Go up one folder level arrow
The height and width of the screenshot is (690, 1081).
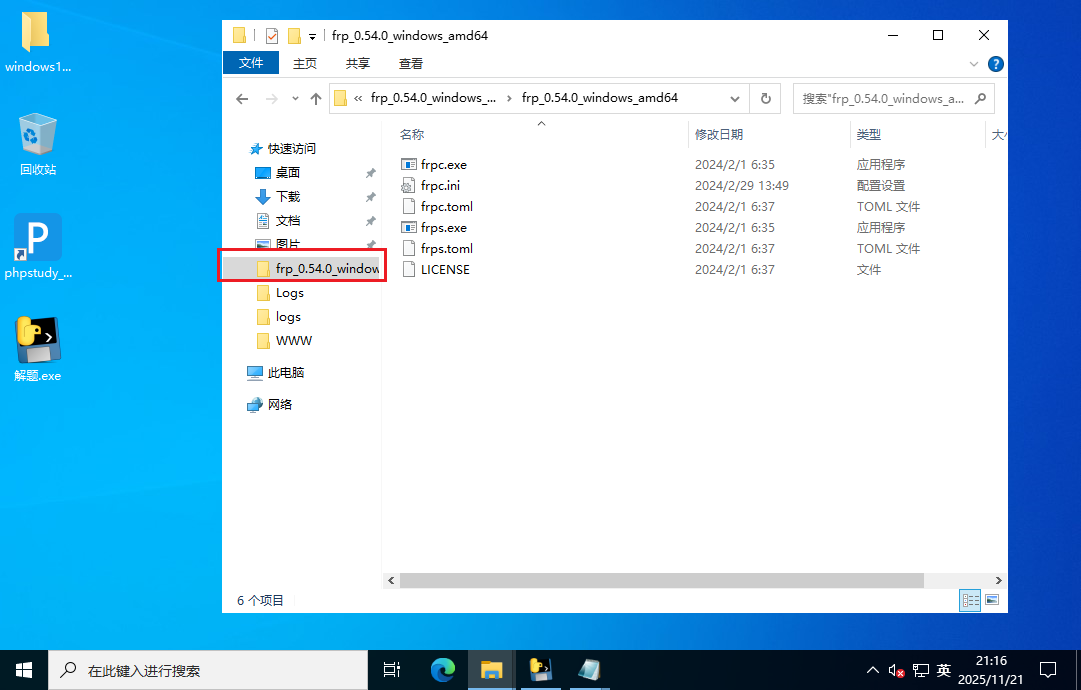point(316,99)
